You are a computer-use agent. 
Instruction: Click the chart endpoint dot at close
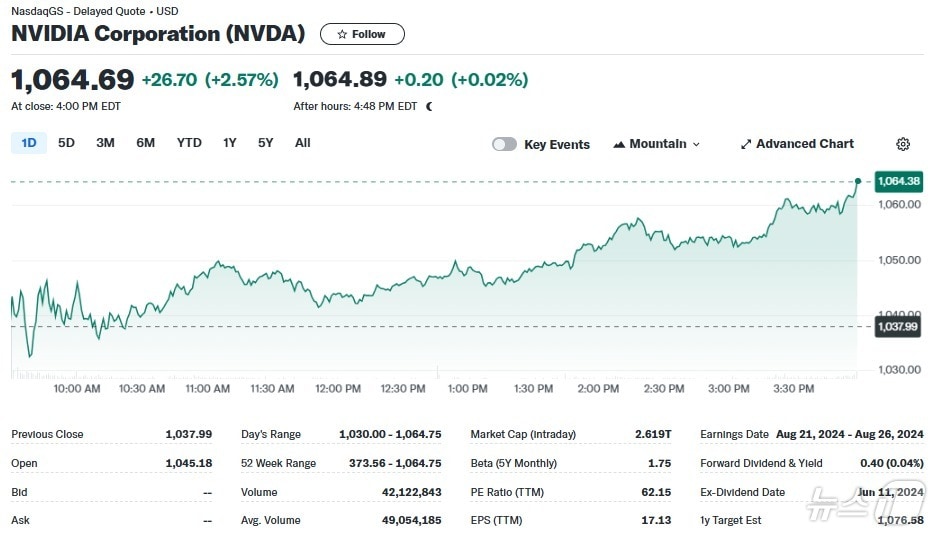(858, 181)
